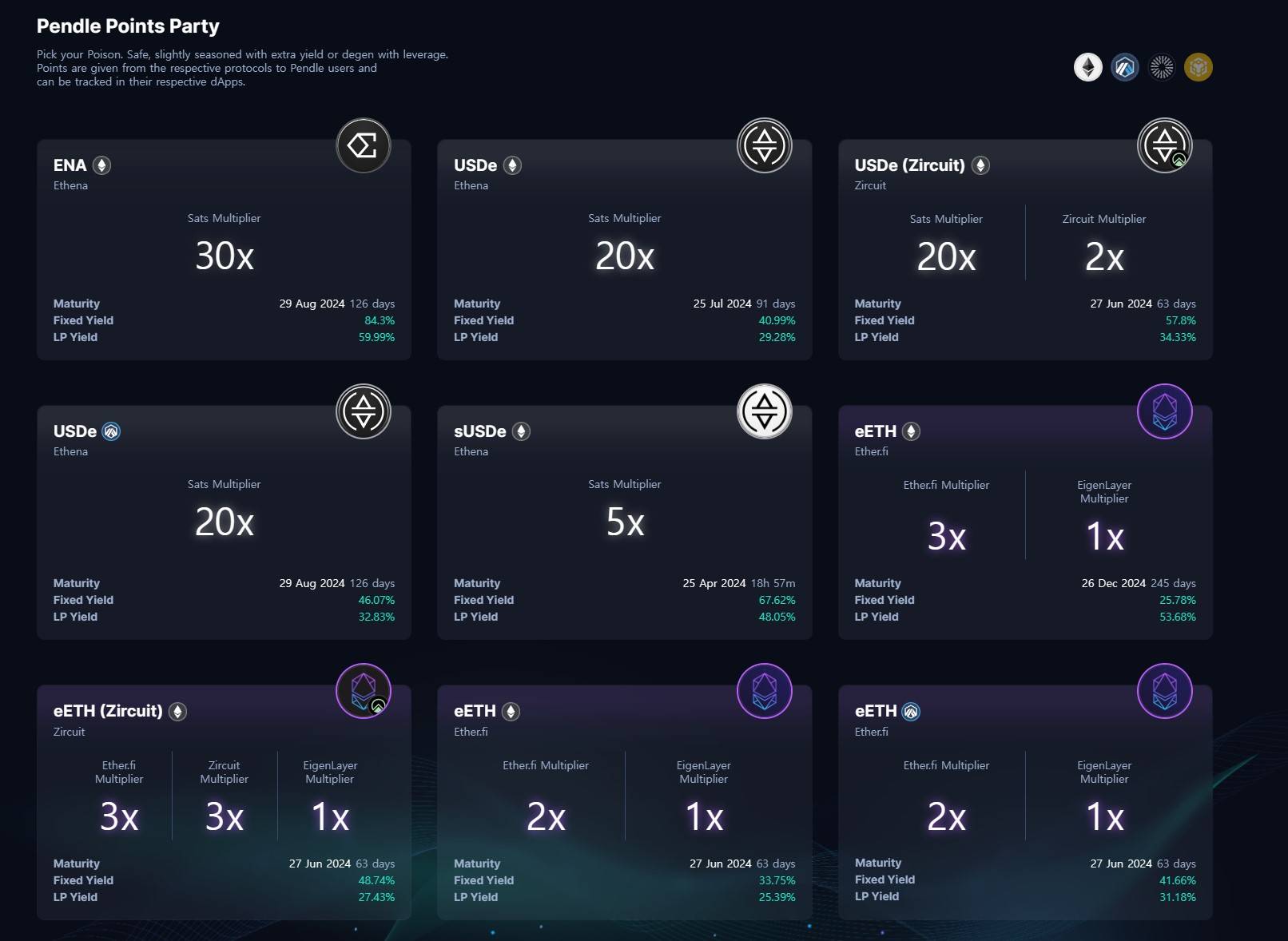Click Arbitrum badge beside USDe title

(x=111, y=431)
